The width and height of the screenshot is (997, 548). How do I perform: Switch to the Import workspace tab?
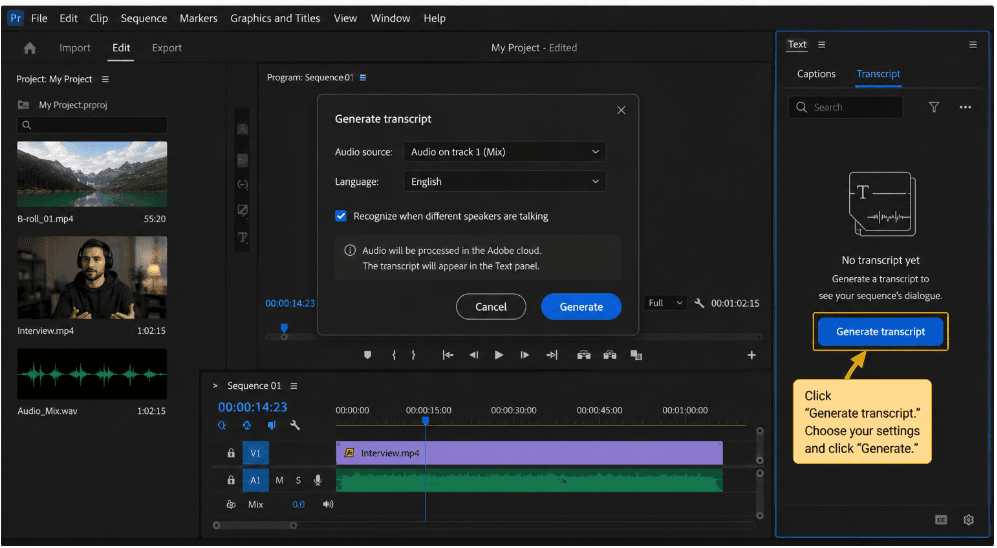[x=75, y=48]
